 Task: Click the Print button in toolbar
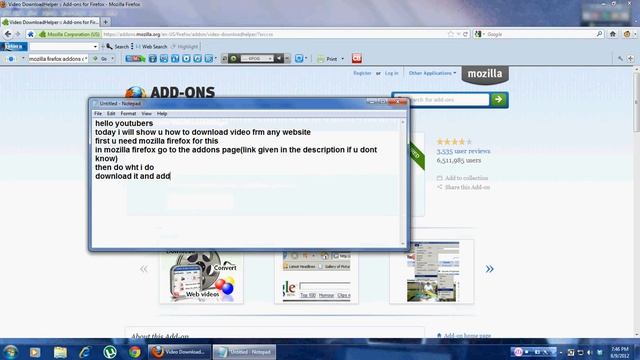328,59
